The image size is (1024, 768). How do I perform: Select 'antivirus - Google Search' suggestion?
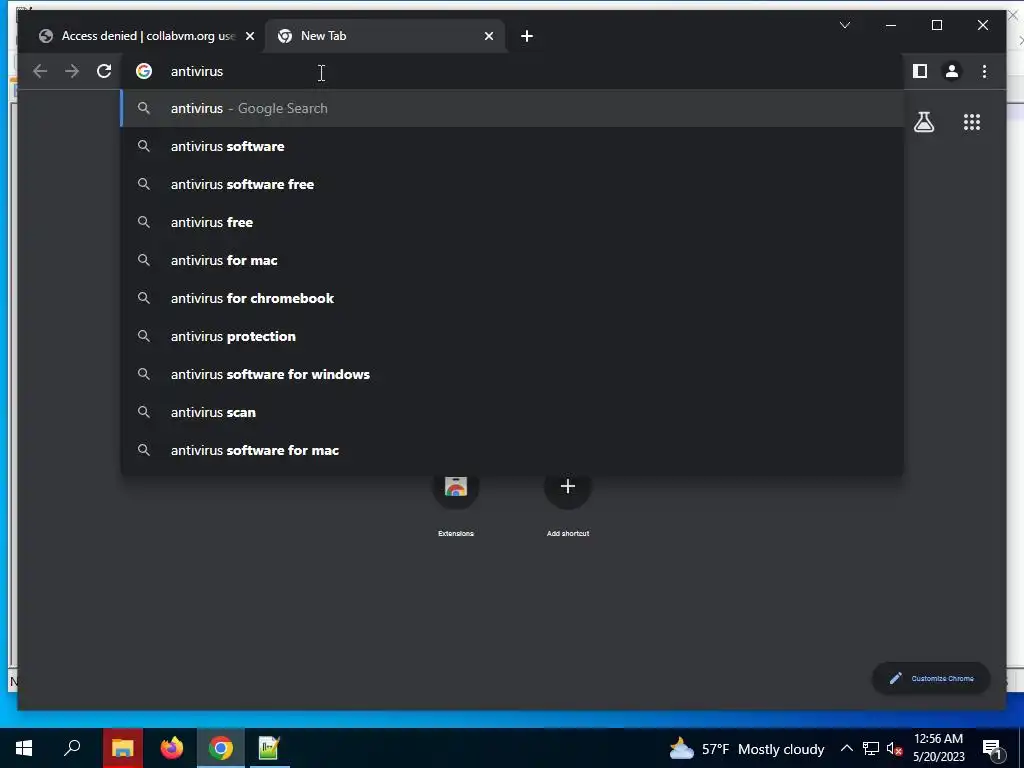click(513, 108)
